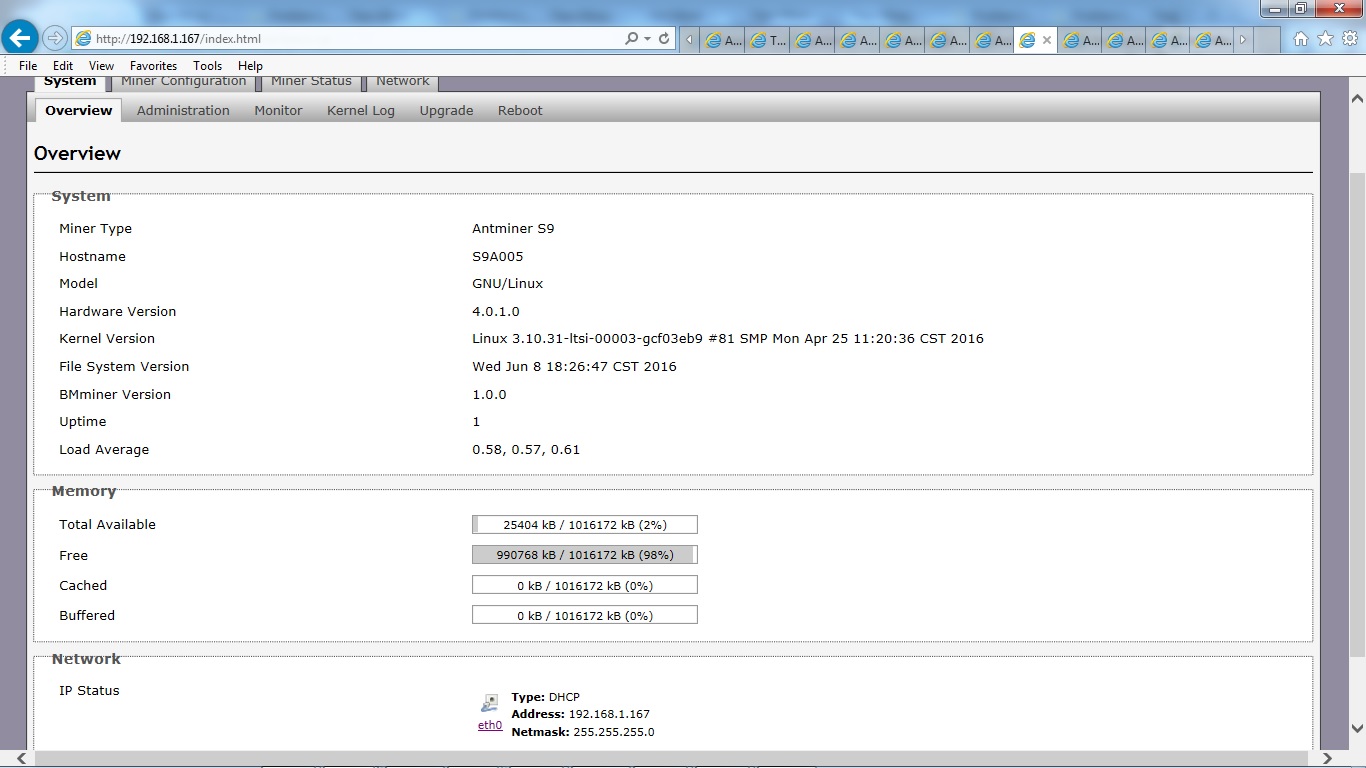Image resolution: width=1366 pixels, height=768 pixels.
Task: Click the hostname value 'S9A005'
Action: (498, 256)
